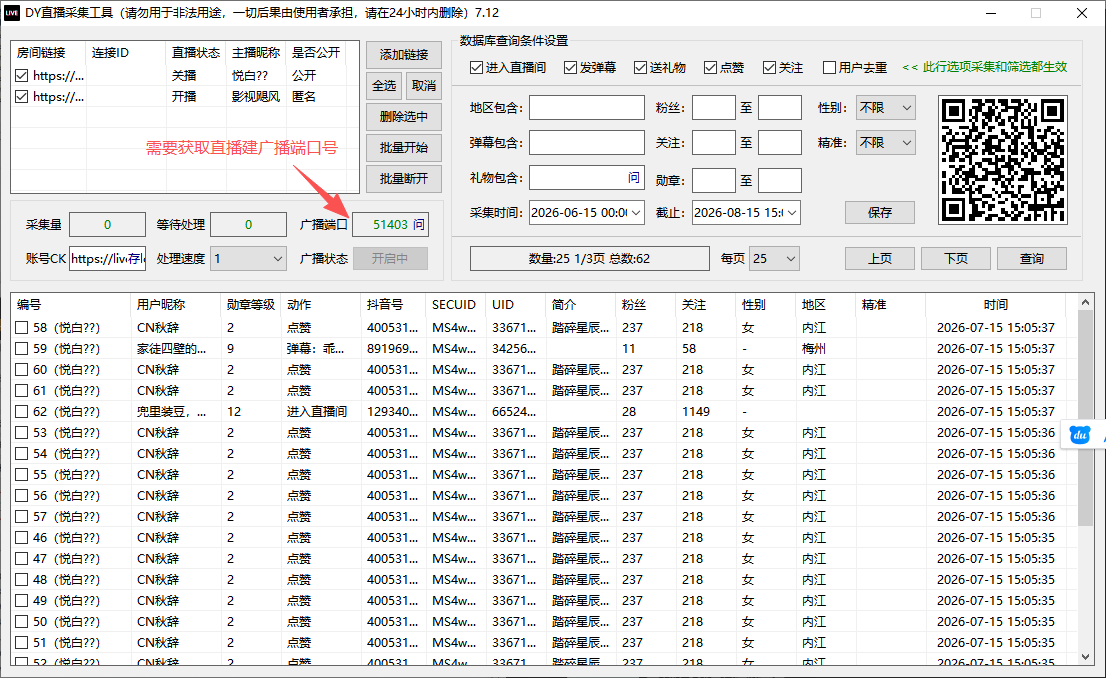Open the 处理速度 dropdown
Viewport: 1106px width, 678px height.
[248, 259]
